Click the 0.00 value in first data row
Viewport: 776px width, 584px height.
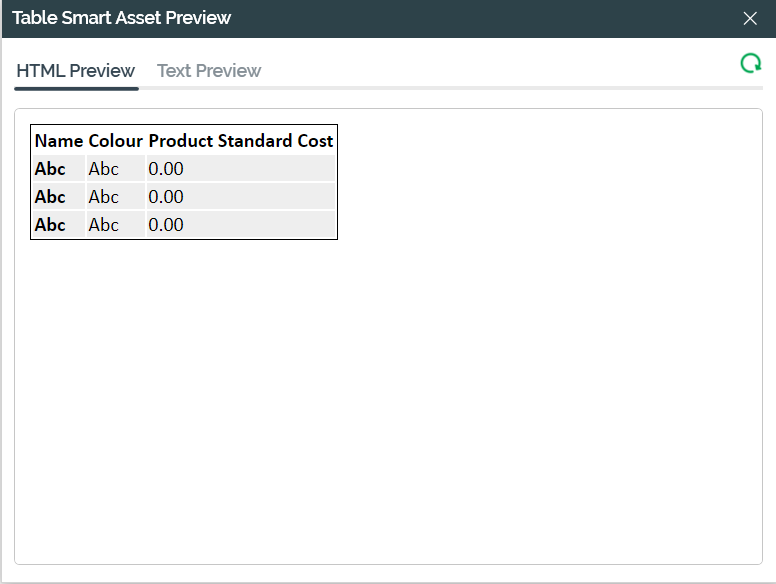coord(166,169)
